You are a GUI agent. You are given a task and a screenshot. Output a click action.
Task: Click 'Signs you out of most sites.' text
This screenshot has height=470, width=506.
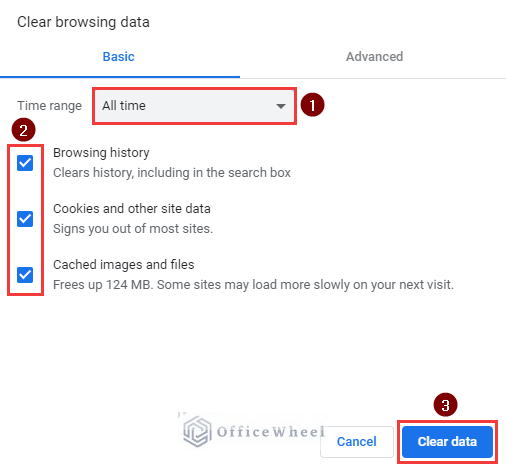point(133,229)
